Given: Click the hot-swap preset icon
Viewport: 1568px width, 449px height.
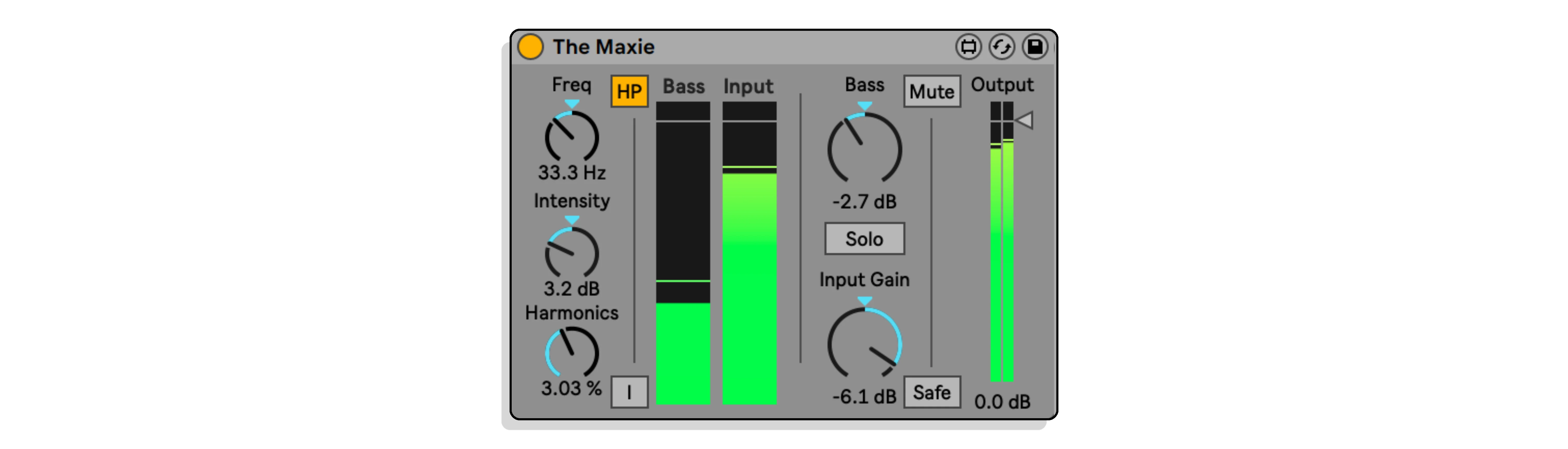Looking at the screenshot, I should (x=1001, y=47).
